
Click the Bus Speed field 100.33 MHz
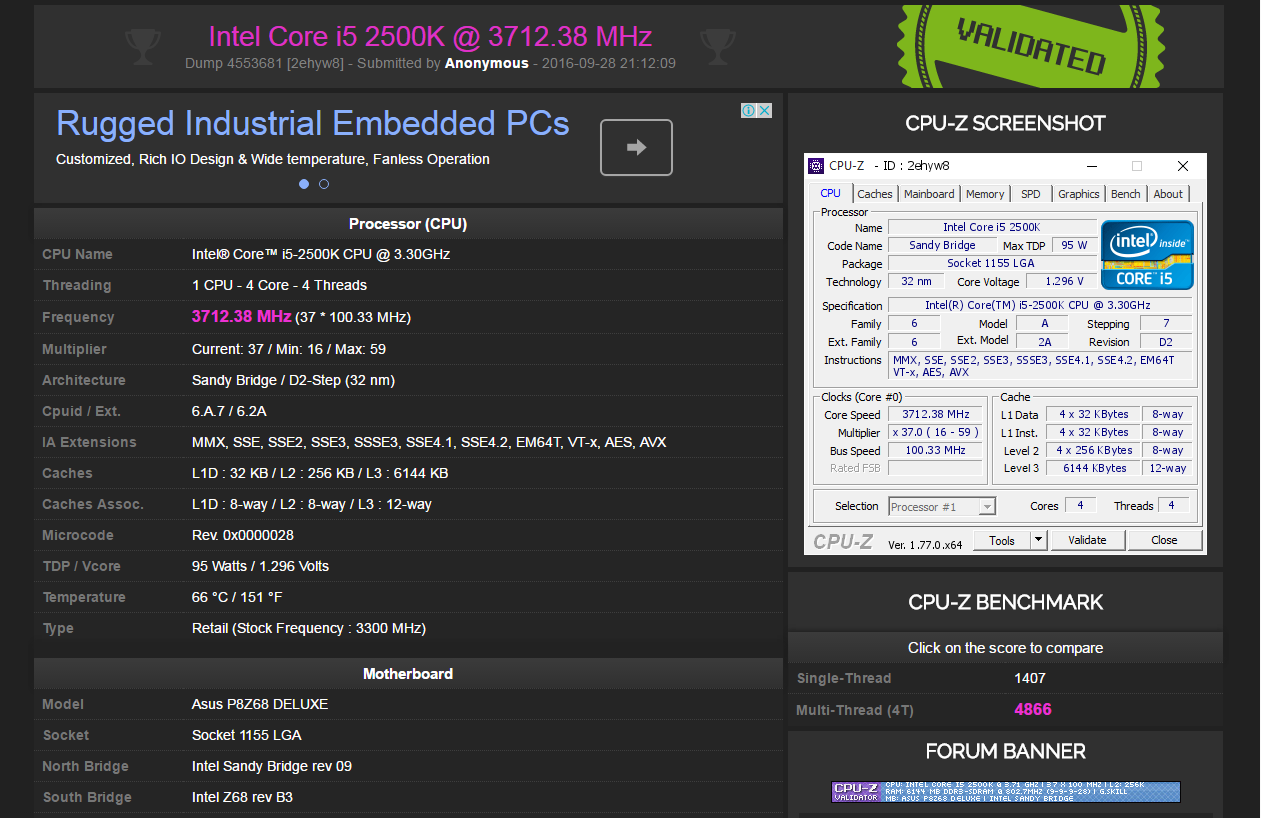pyautogui.click(x=936, y=450)
